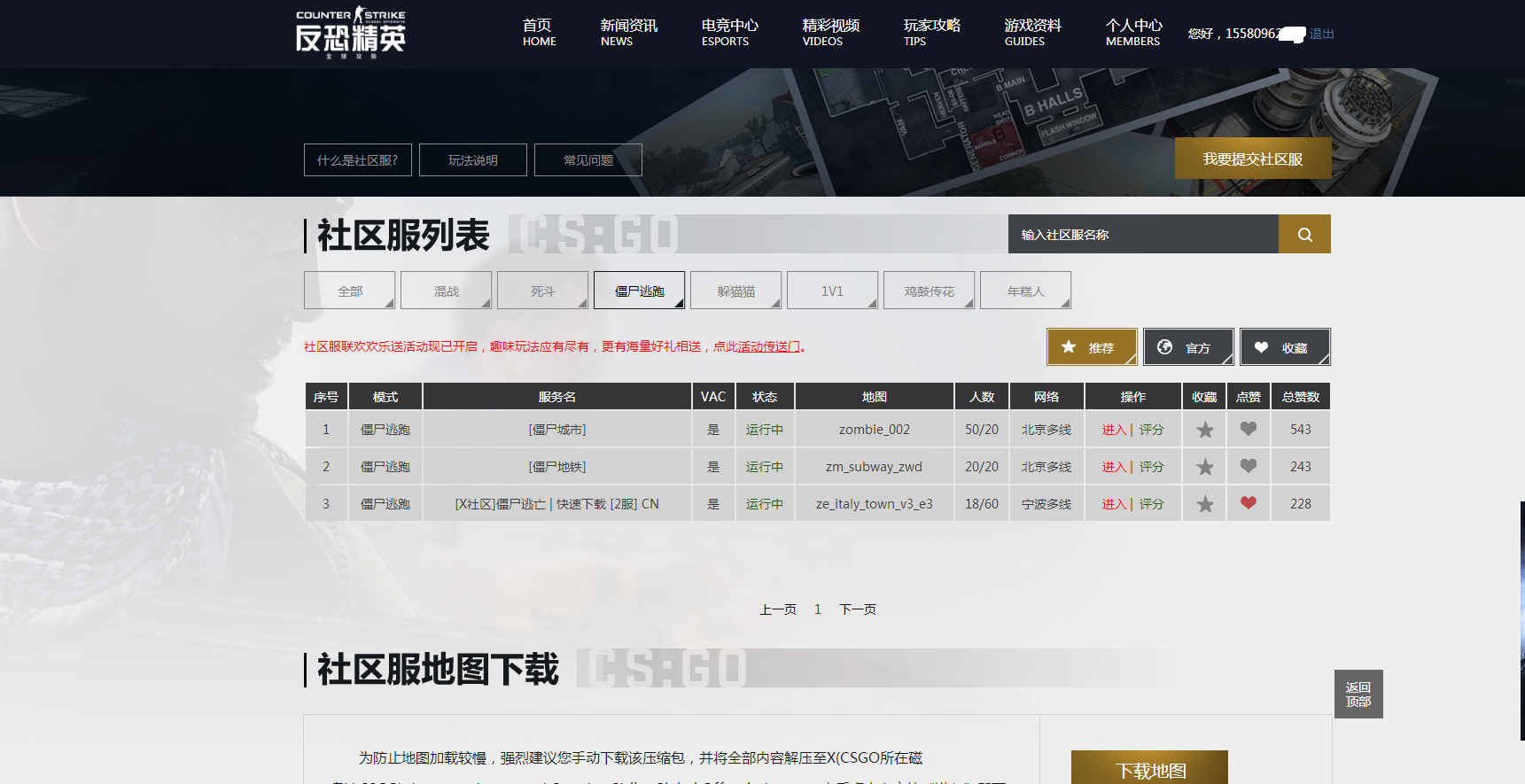Click the search magnifier icon
The width and height of the screenshot is (1525, 784).
(x=1304, y=234)
